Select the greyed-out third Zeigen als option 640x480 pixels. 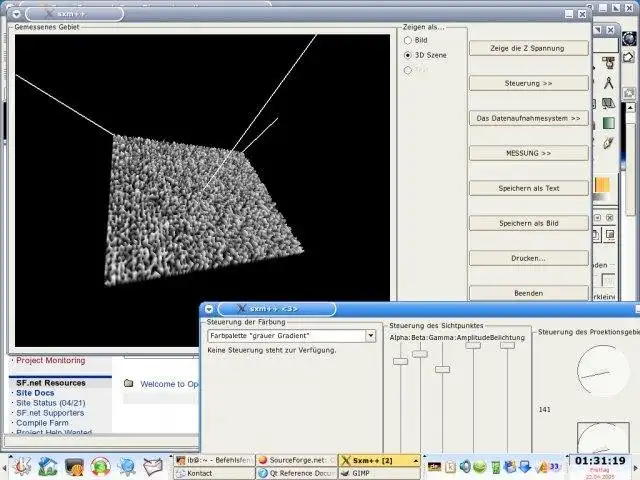pos(407,70)
